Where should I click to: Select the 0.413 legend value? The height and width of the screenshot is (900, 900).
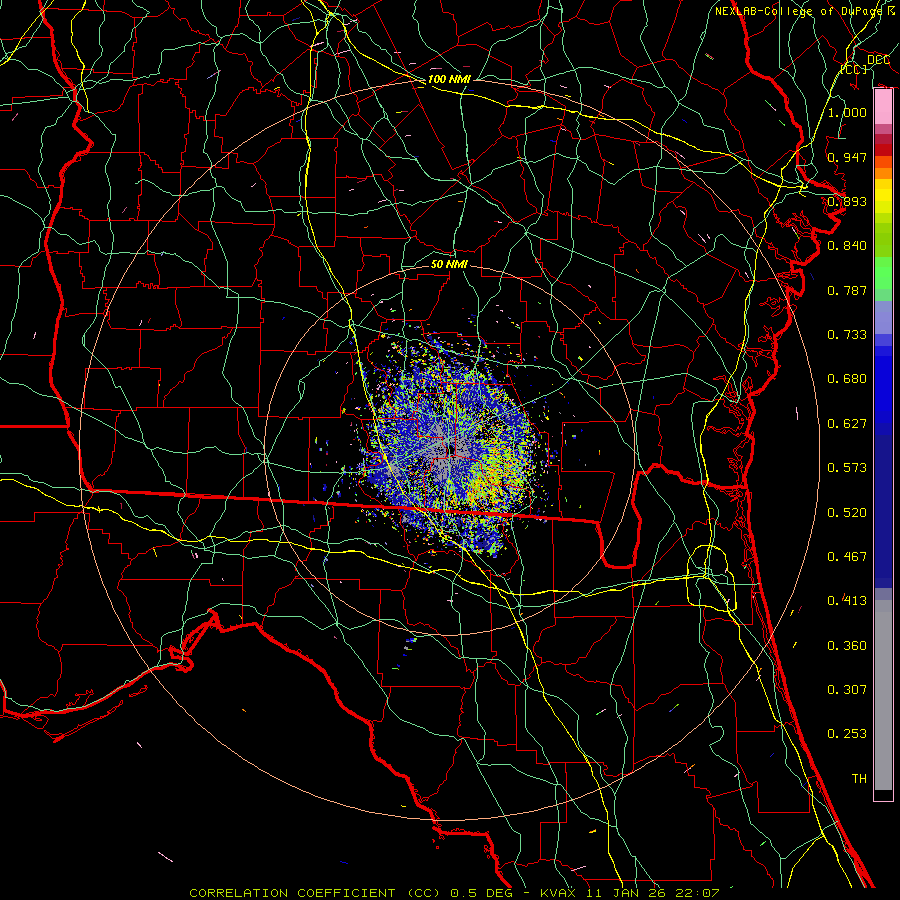(847, 601)
